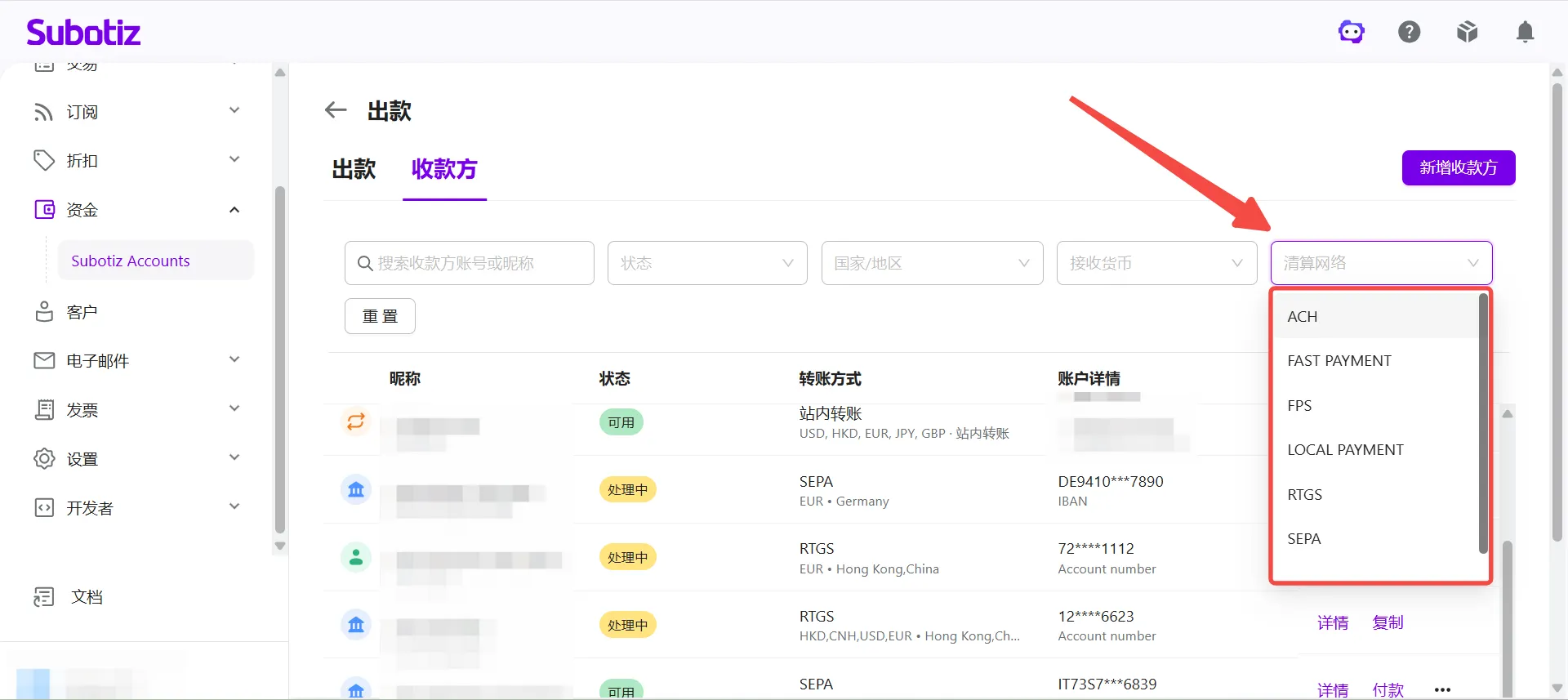This screenshot has width=1568, height=700.
Task: Click the 资金 wallet icon
Action: (x=44, y=210)
